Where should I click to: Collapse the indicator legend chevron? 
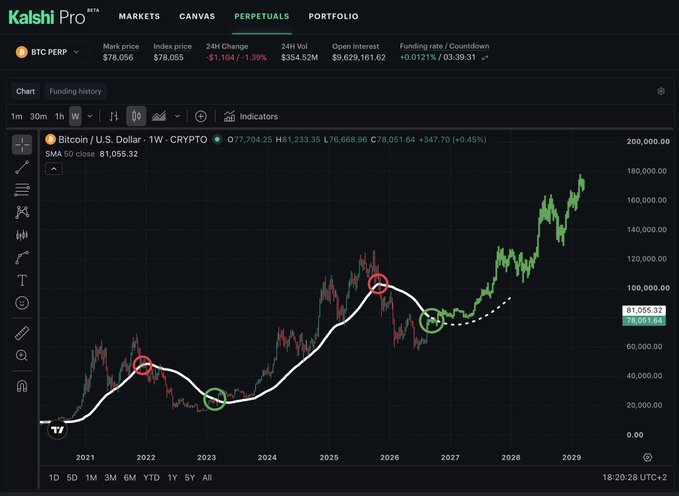coord(54,169)
